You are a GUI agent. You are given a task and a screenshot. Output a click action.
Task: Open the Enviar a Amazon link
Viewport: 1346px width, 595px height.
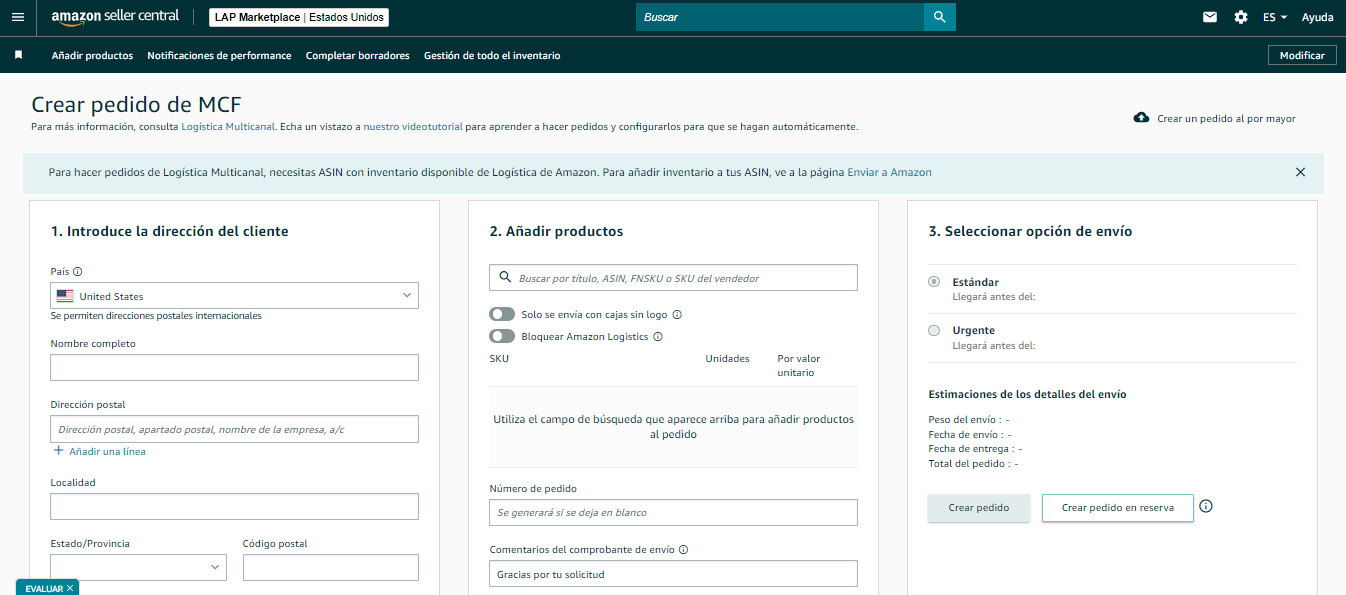[x=889, y=172]
